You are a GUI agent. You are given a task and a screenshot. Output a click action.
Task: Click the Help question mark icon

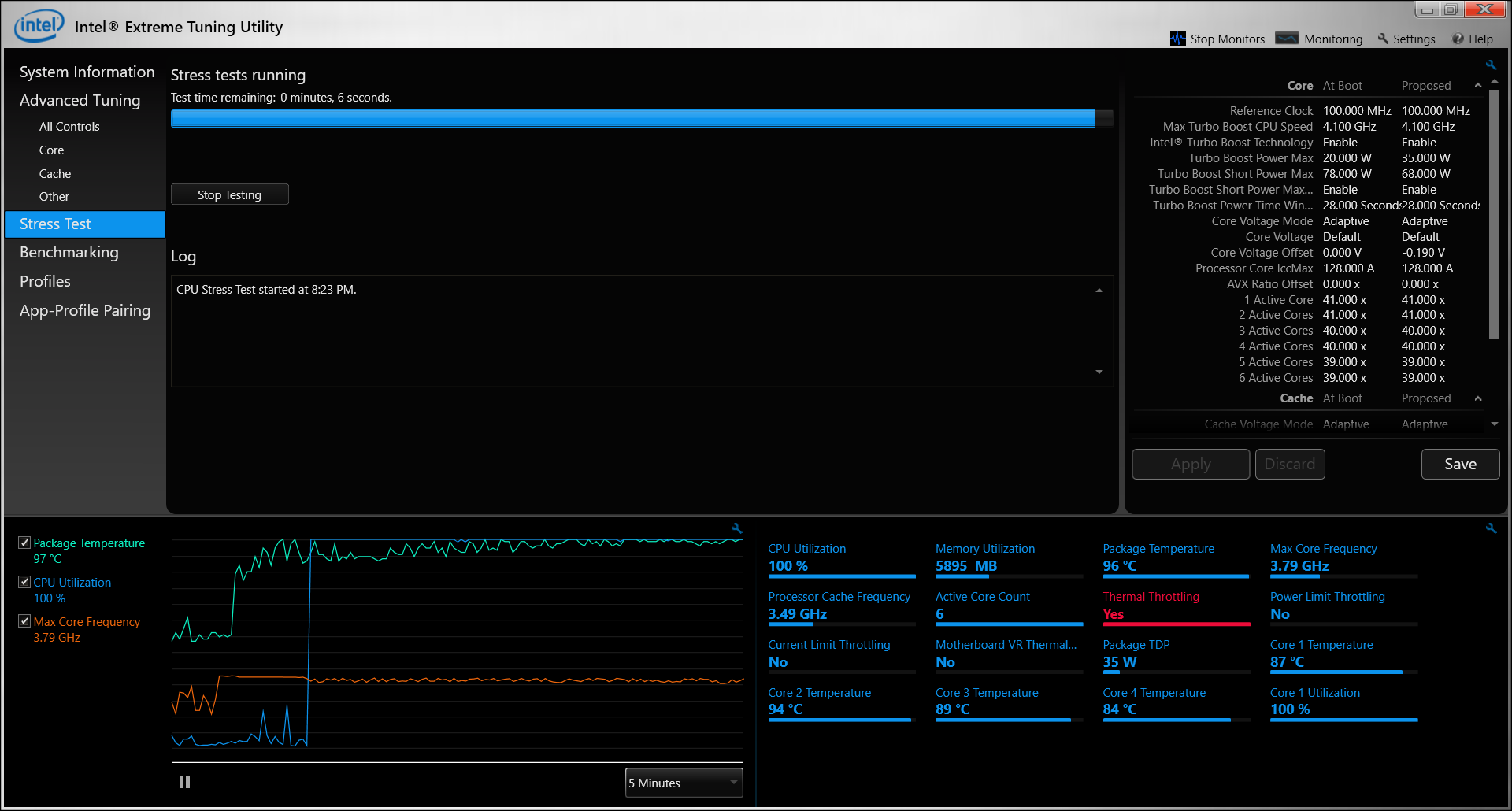1458,39
